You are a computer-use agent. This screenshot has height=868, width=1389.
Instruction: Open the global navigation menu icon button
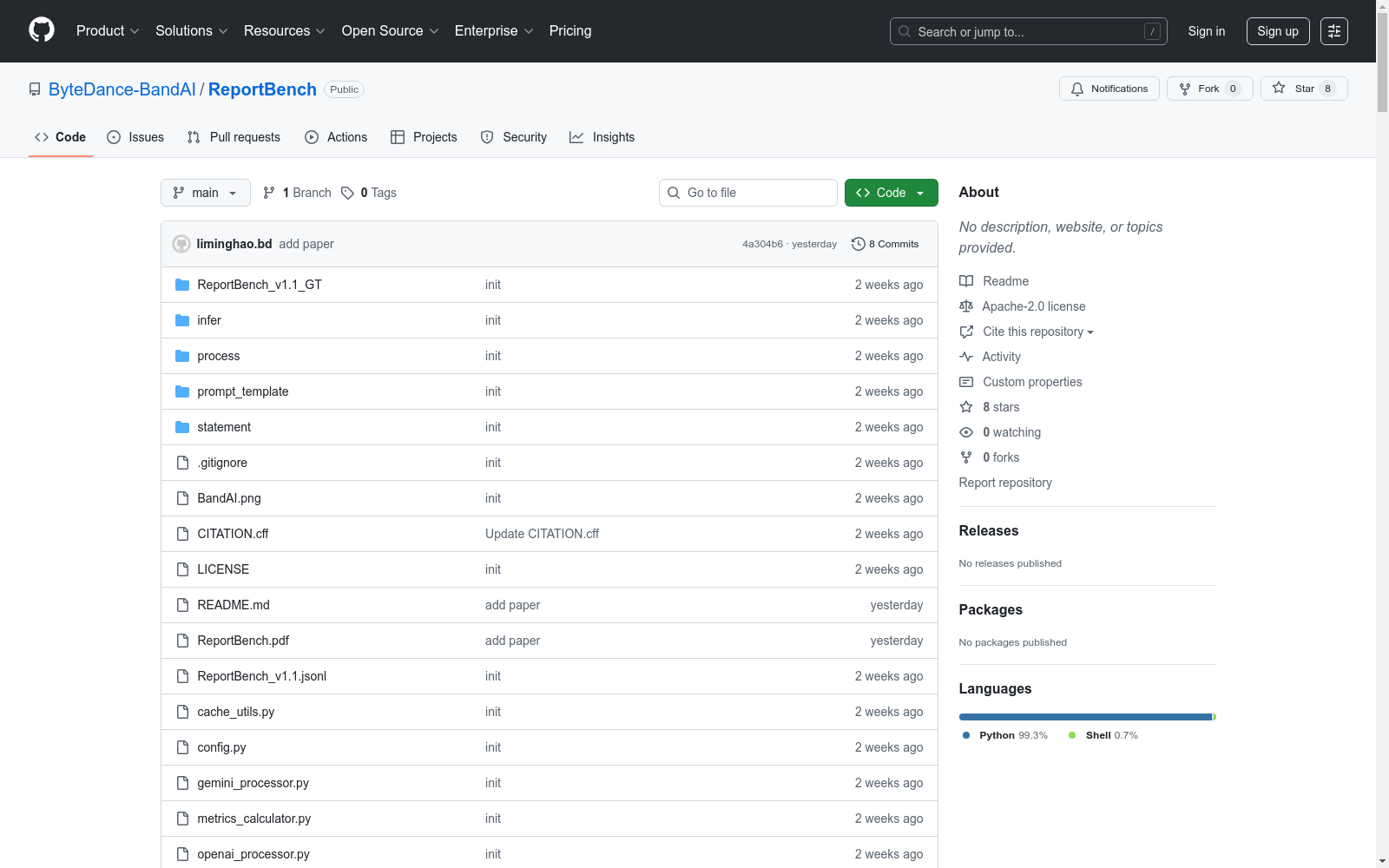click(1334, 31)
